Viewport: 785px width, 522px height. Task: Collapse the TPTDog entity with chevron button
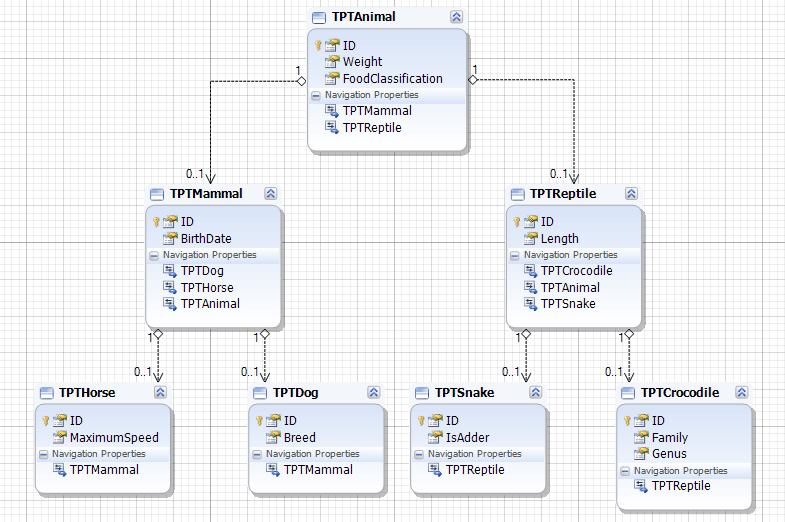click(x=373, y=392)
